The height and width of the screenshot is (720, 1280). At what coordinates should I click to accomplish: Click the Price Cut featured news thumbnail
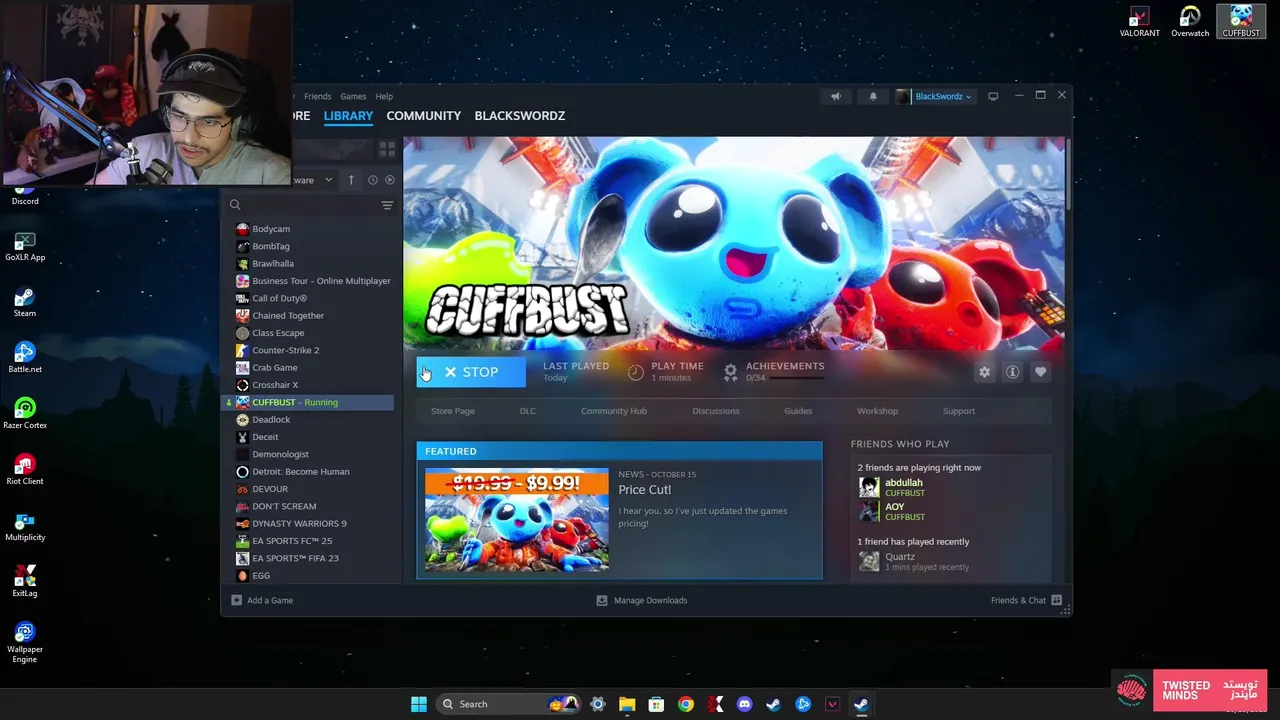(x=516, y=519)
